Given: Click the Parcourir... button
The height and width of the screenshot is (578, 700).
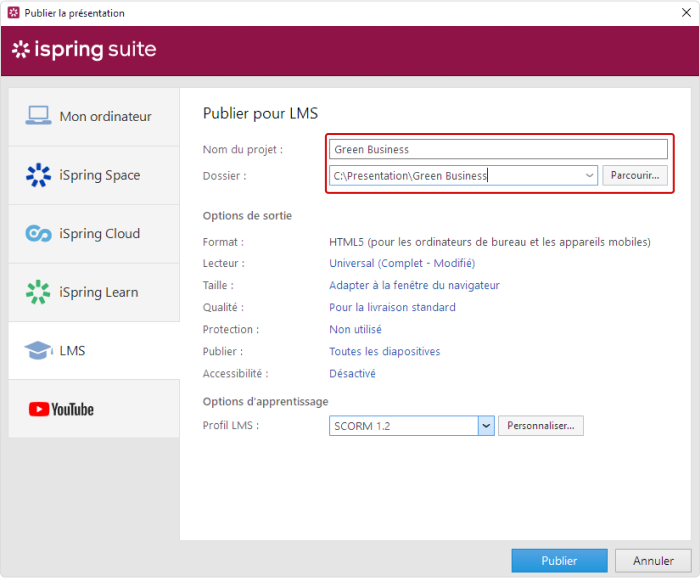Looking at the screenshot, I should pyautogui.click(x=635, y=175).
